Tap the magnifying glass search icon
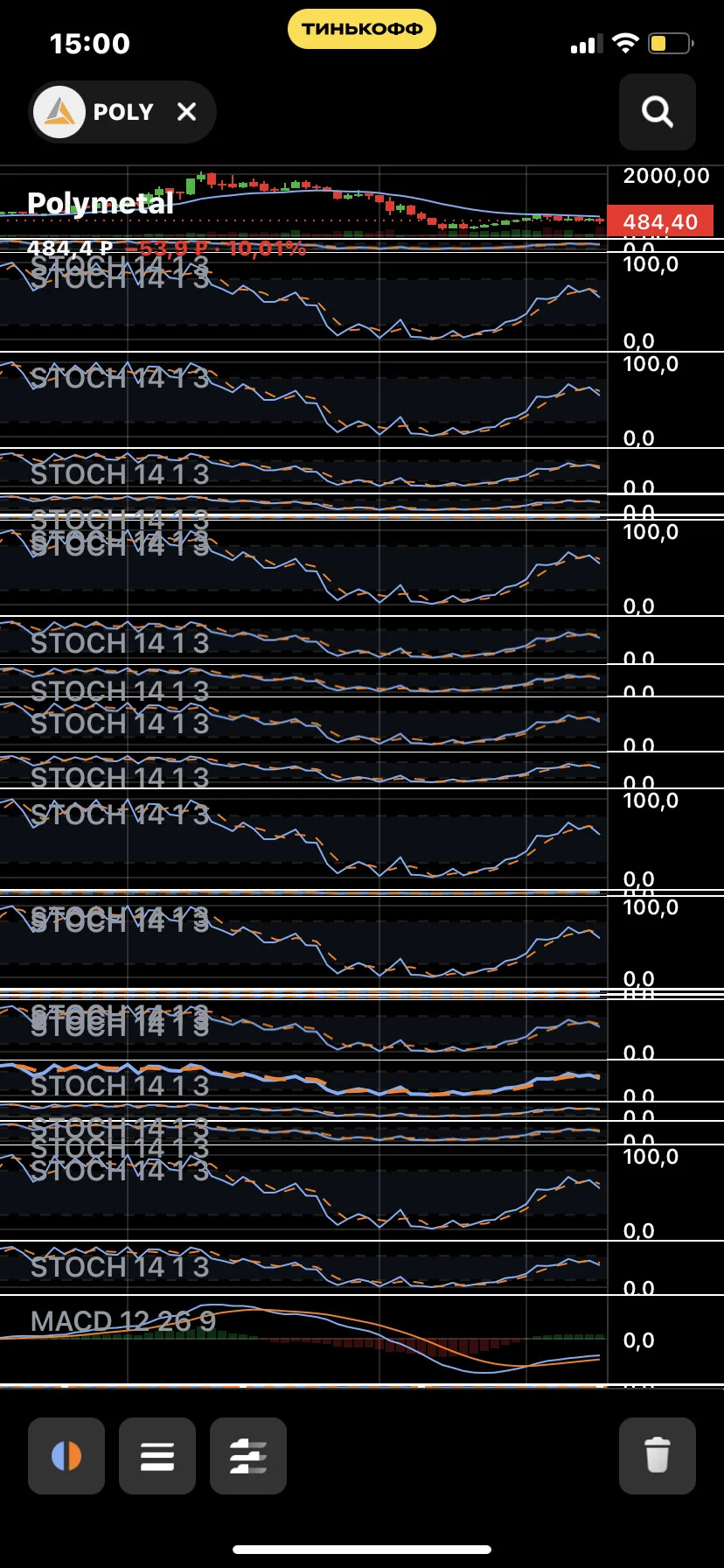 click(658, 112)
